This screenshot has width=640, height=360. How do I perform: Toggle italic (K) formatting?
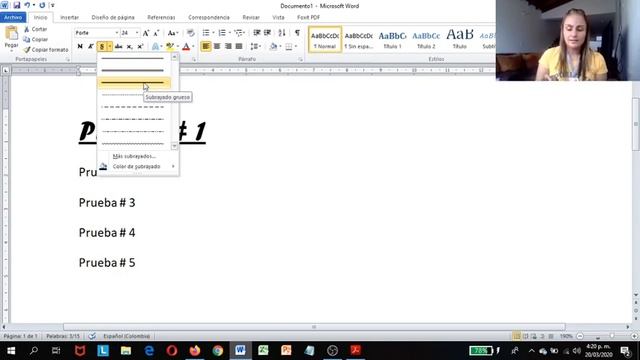(91, 47)
